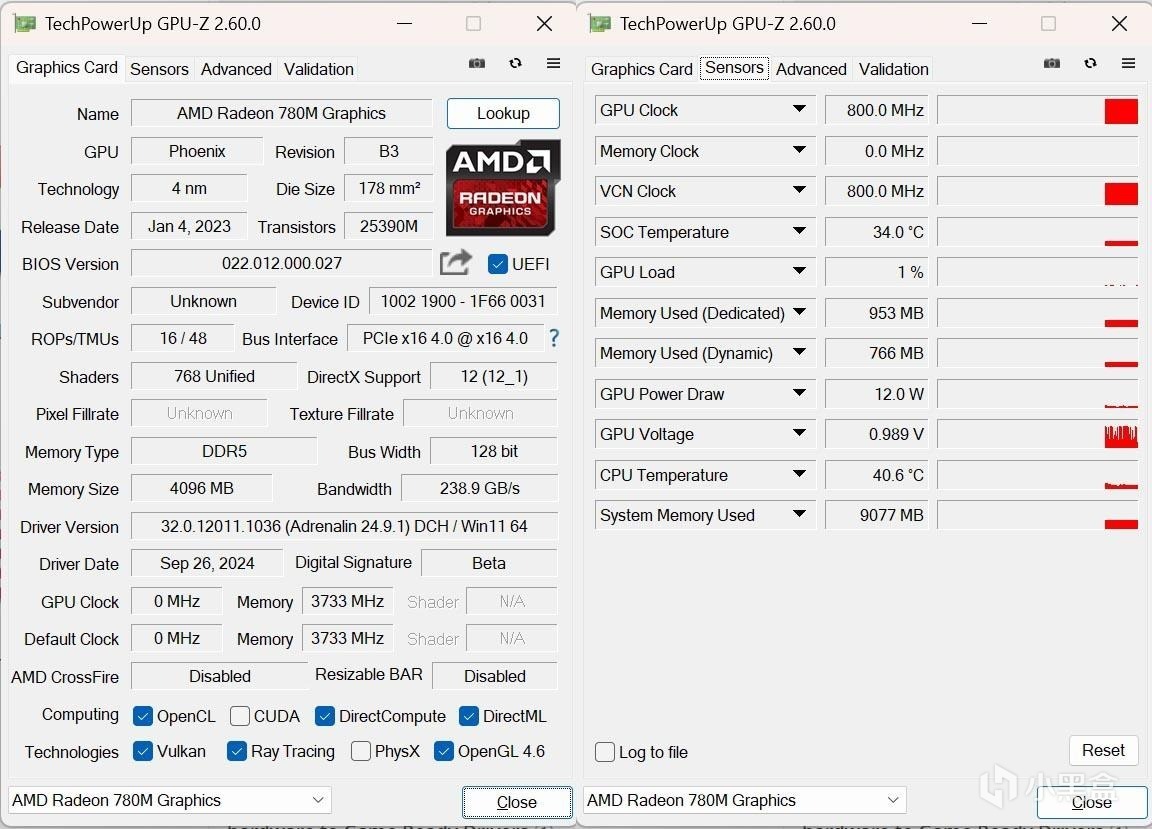
Task: Toggle the UEFI checkbox
Action: 497,264
